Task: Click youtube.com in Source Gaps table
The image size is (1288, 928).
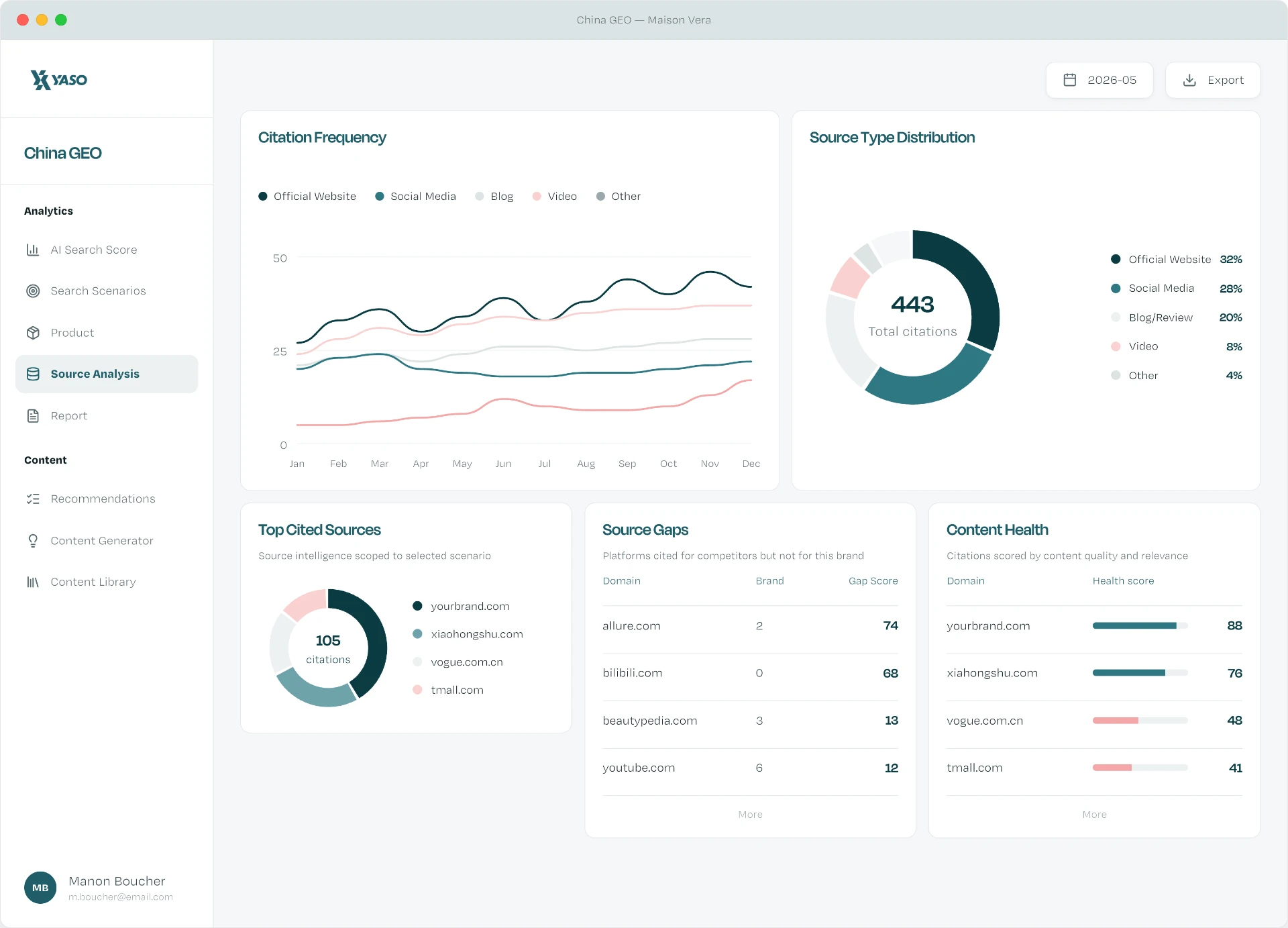Action: pyautogui.click(x=639, y=768)
